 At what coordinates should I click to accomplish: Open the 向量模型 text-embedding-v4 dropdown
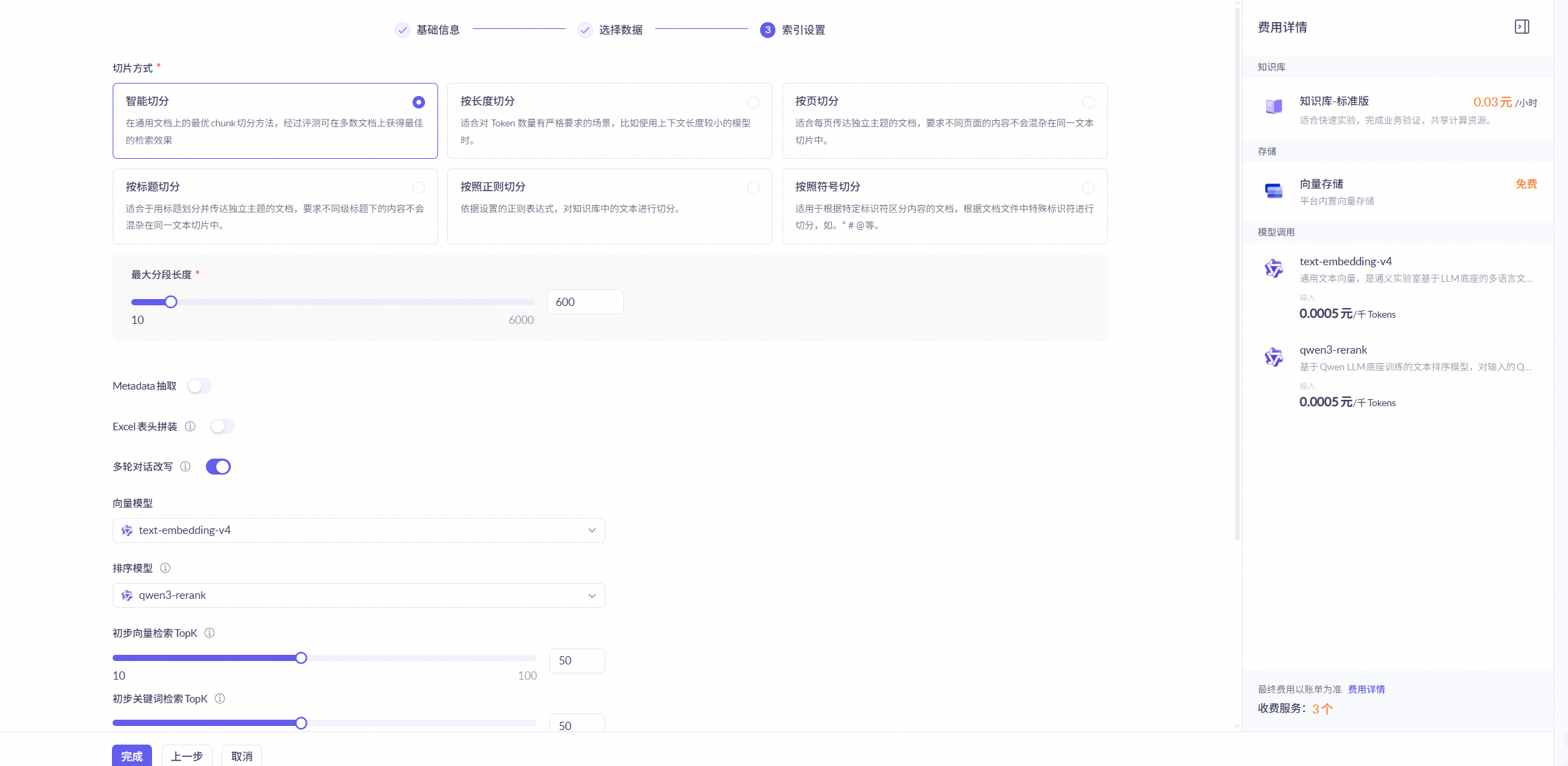click(x=359, y=530)
